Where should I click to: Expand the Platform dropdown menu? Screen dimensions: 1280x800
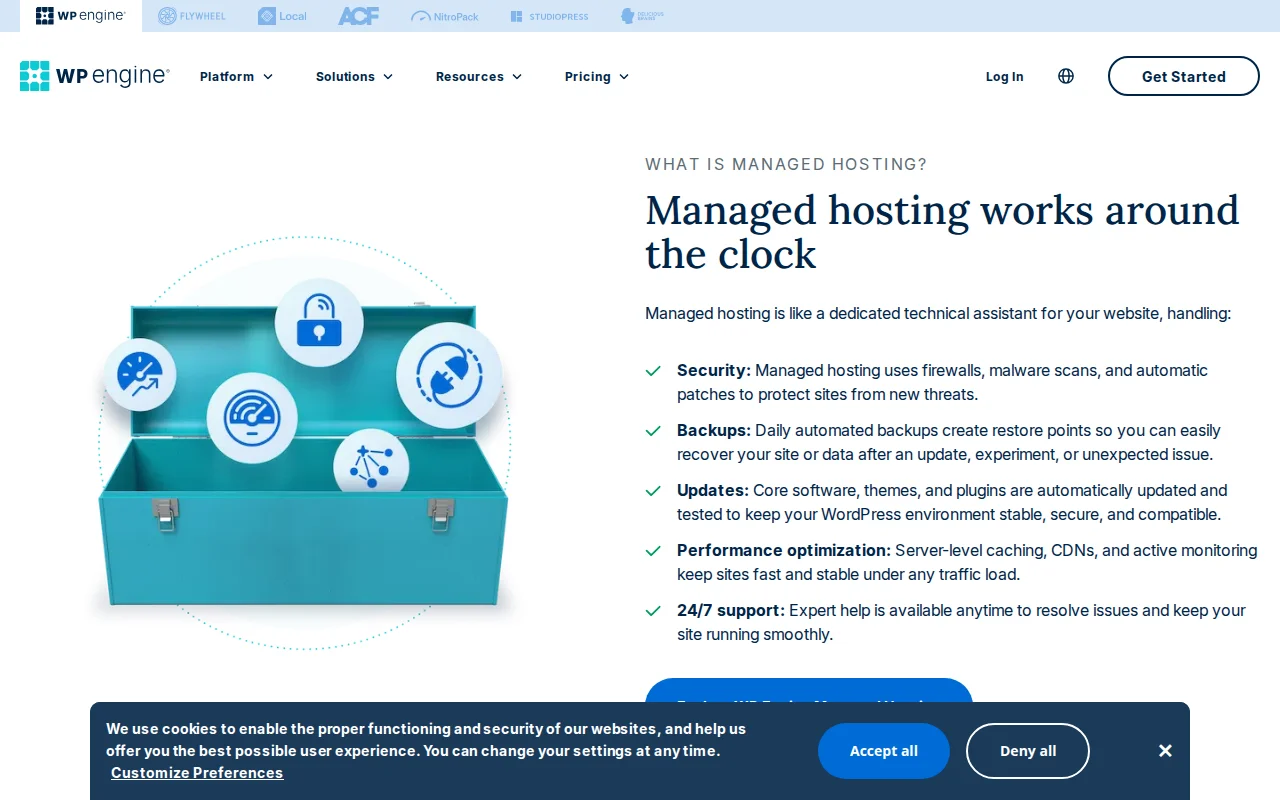tap(236, 76)
